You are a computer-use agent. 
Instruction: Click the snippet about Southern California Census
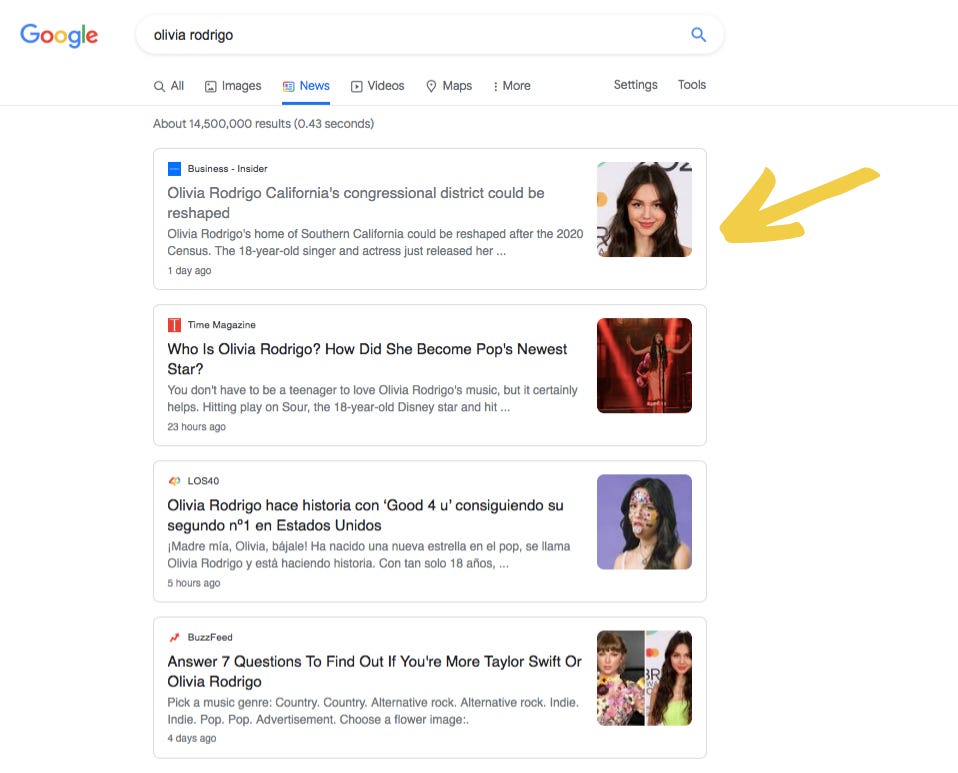375,243
